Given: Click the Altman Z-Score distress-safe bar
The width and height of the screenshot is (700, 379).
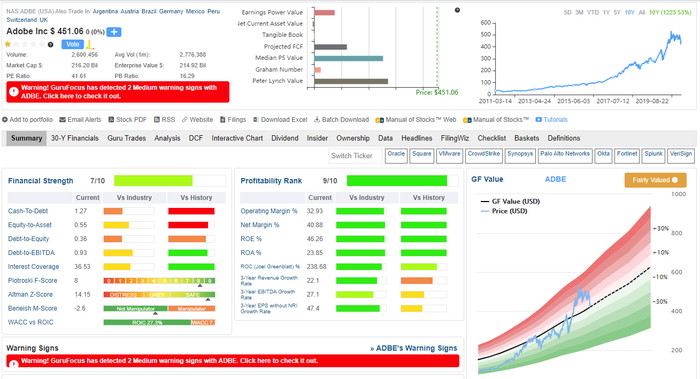Looking at the screenshot, I should [159, 295].
